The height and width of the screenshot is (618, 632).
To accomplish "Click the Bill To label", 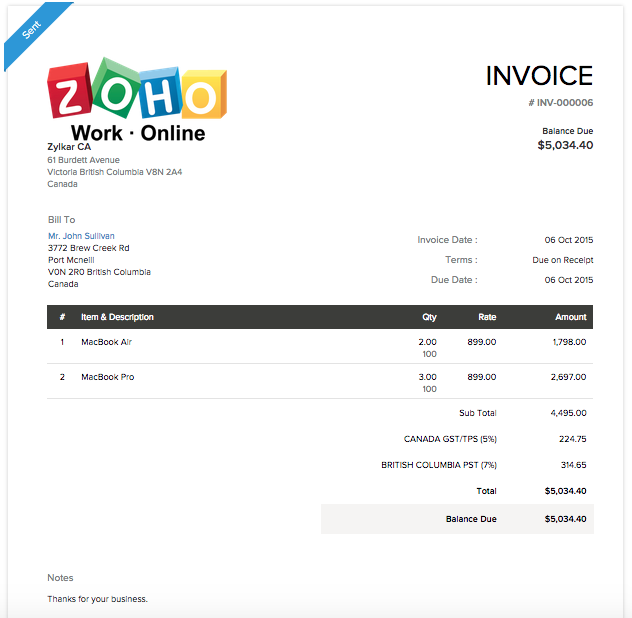I will click(x=61, y=220).
